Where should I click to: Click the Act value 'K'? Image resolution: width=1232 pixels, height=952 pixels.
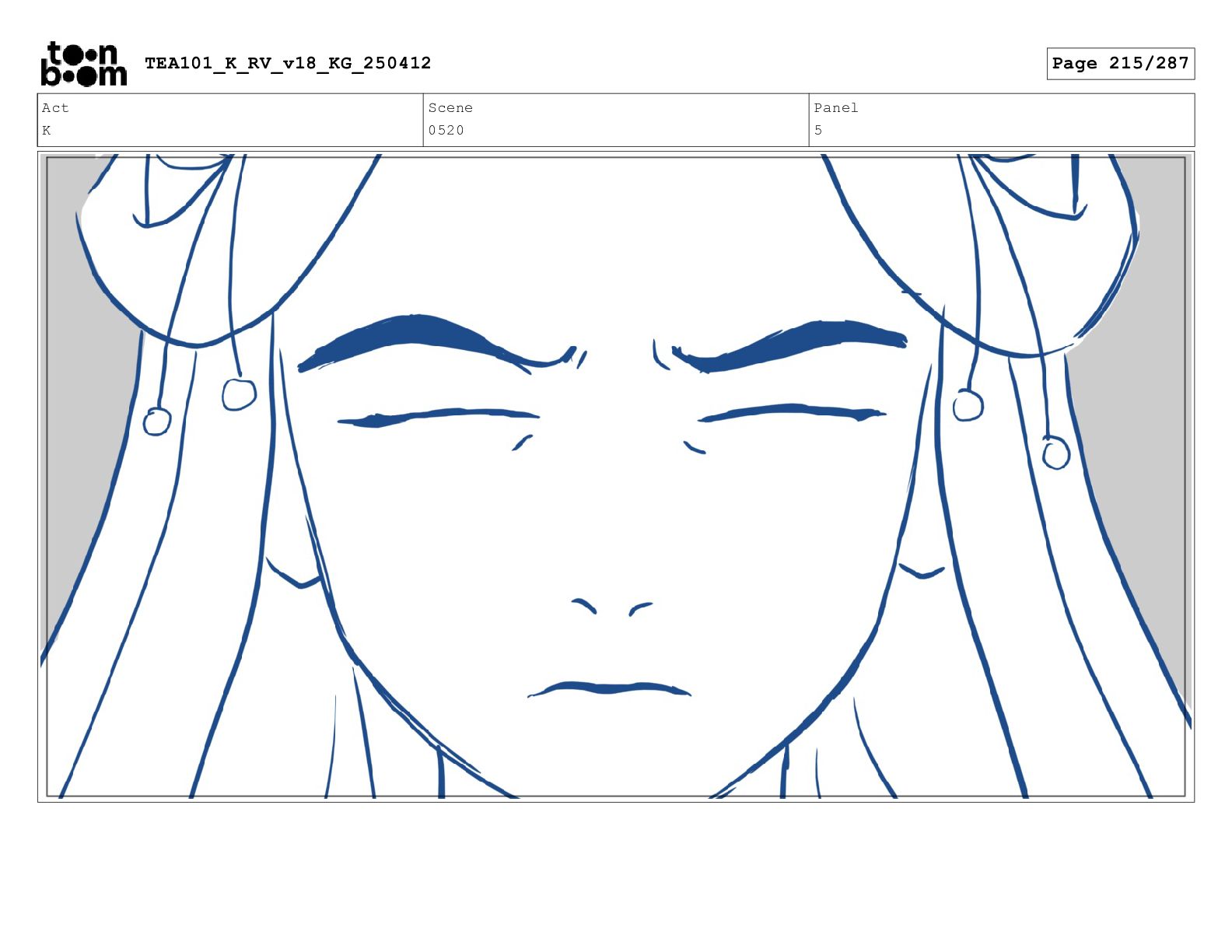[x=47, y=131]
